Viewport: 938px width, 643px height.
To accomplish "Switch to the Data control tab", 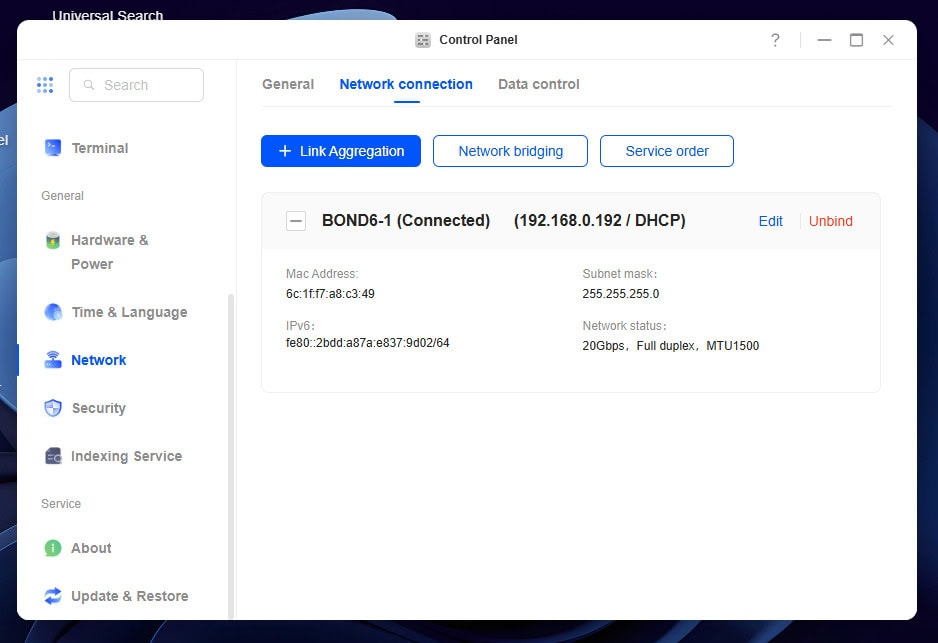I will pyautogui.click(x=539, y=84).
